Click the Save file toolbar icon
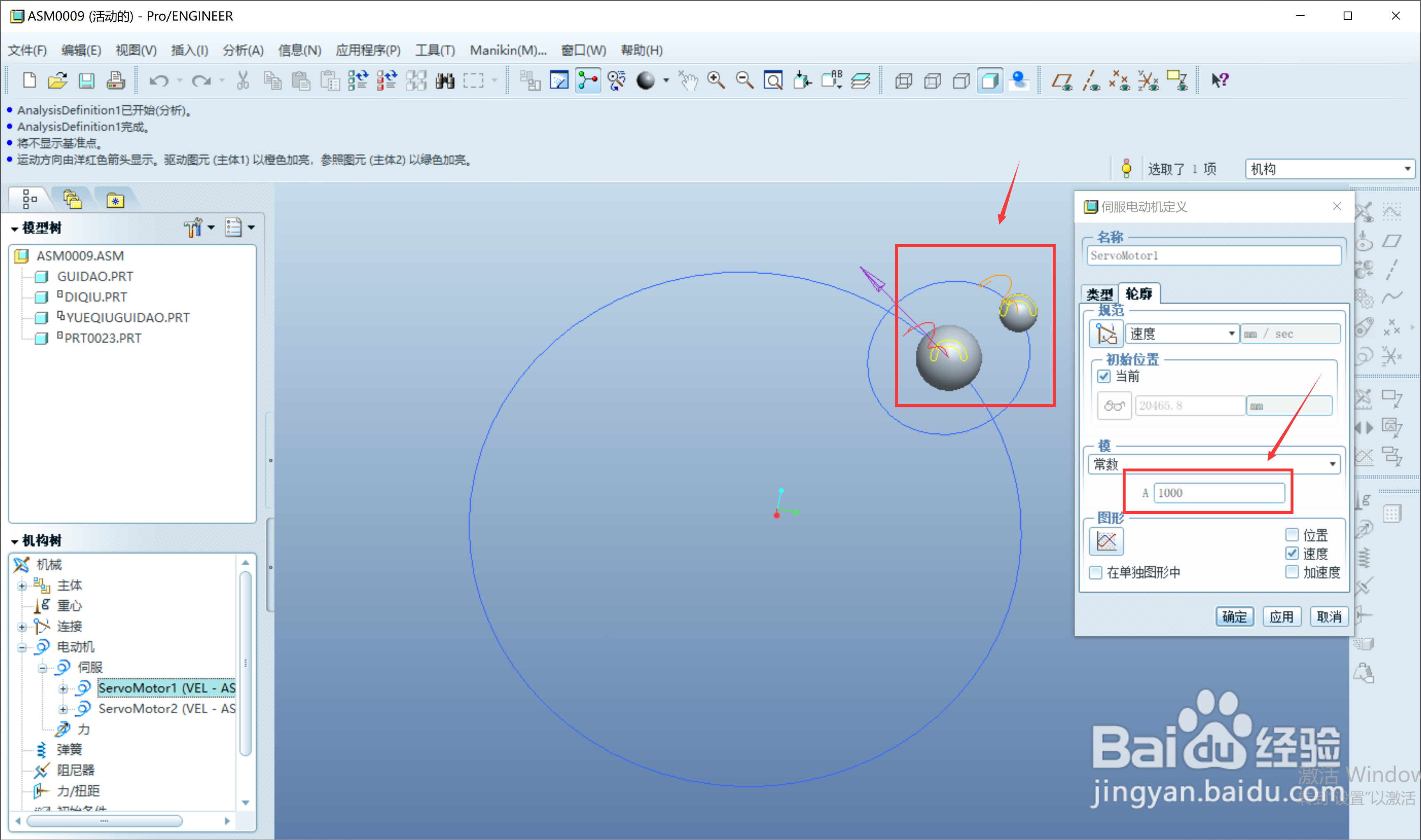The image size is (1421, 840). [86, 81]
